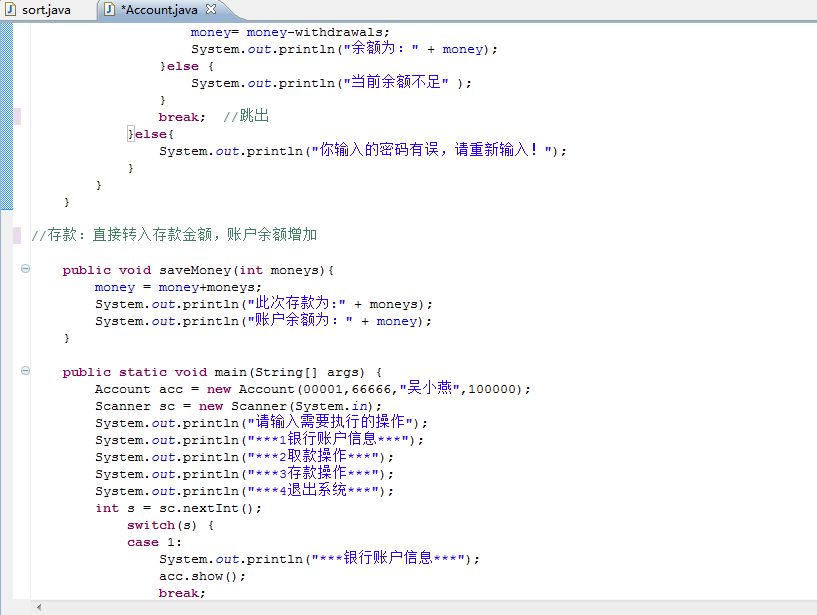Collapse the main method fold marker
This screenshot has height=615, width=817.
click(25, 371)
